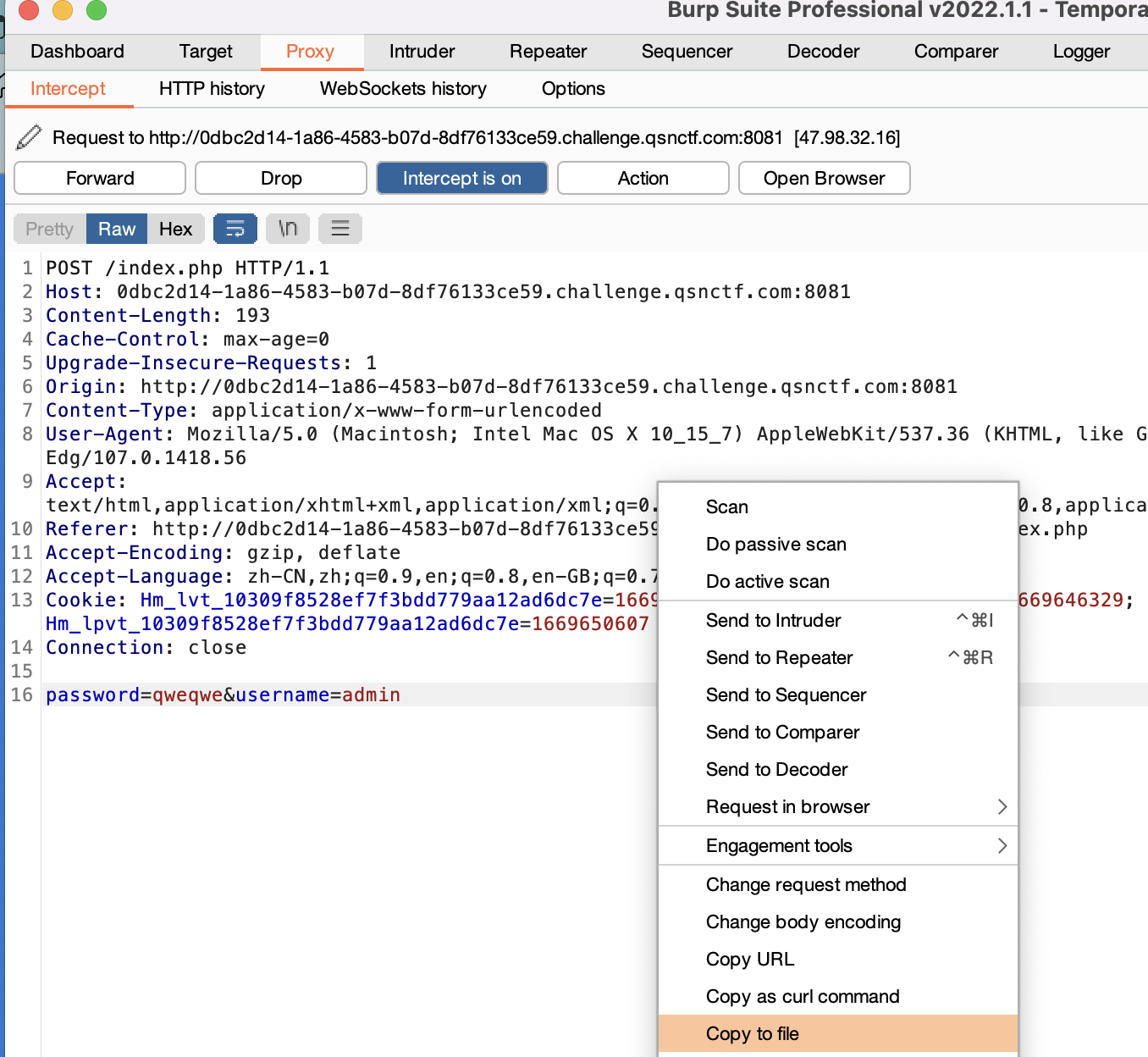The height and width of the screenshot is (1057, 1148).
Task: Open the Decoder tab
Action: [823, 52]
